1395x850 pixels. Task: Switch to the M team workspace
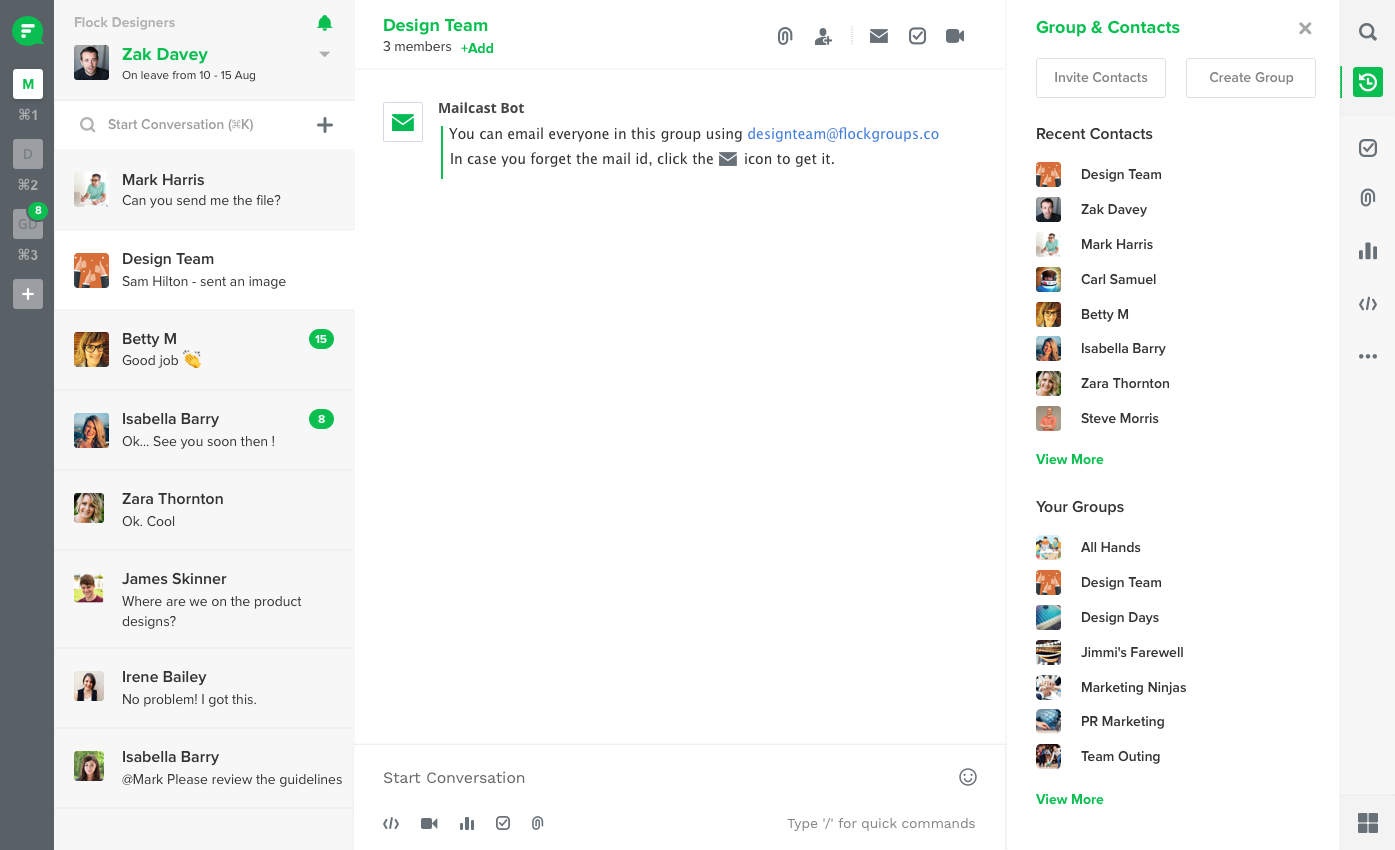(x=28, y=84)
